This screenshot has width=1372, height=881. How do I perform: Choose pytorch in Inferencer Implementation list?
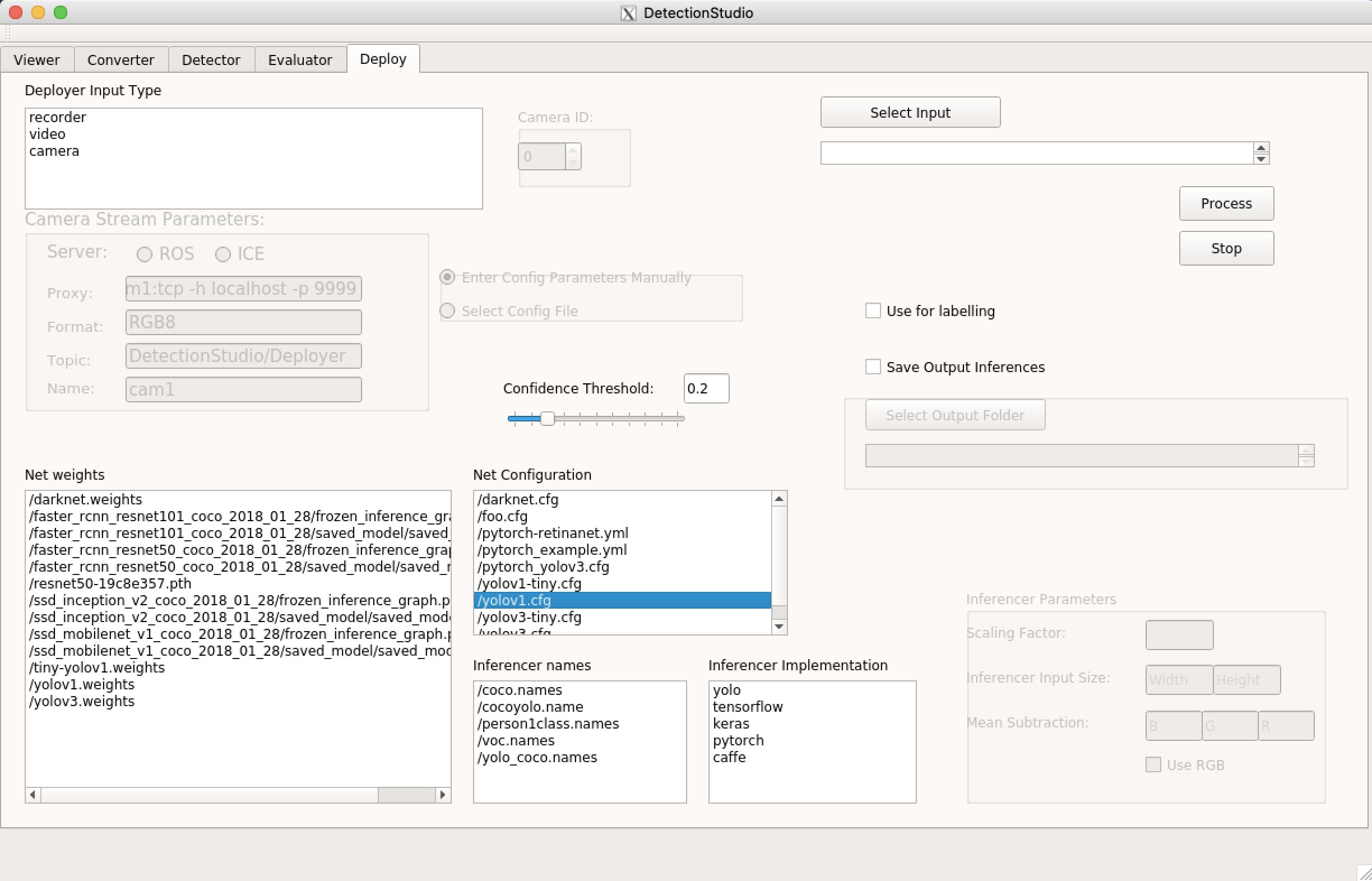click(738, 740)
